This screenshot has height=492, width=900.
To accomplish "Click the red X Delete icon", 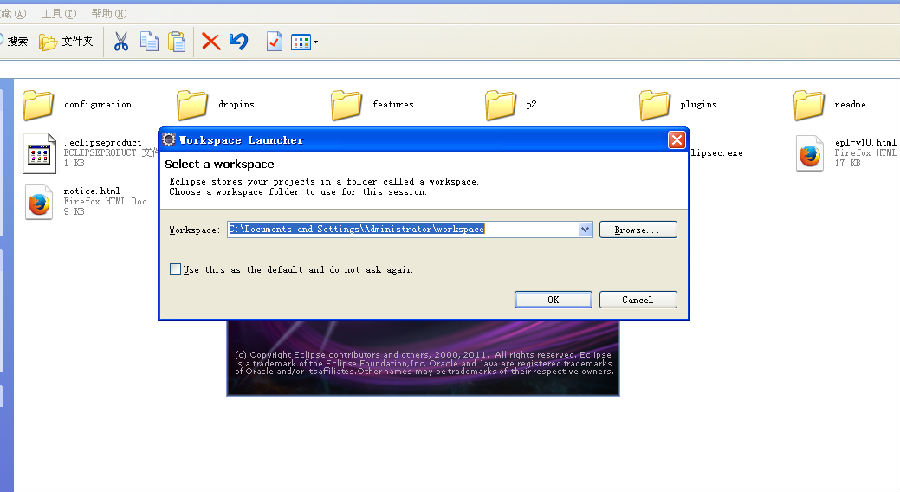I will (x=211, y=41).
